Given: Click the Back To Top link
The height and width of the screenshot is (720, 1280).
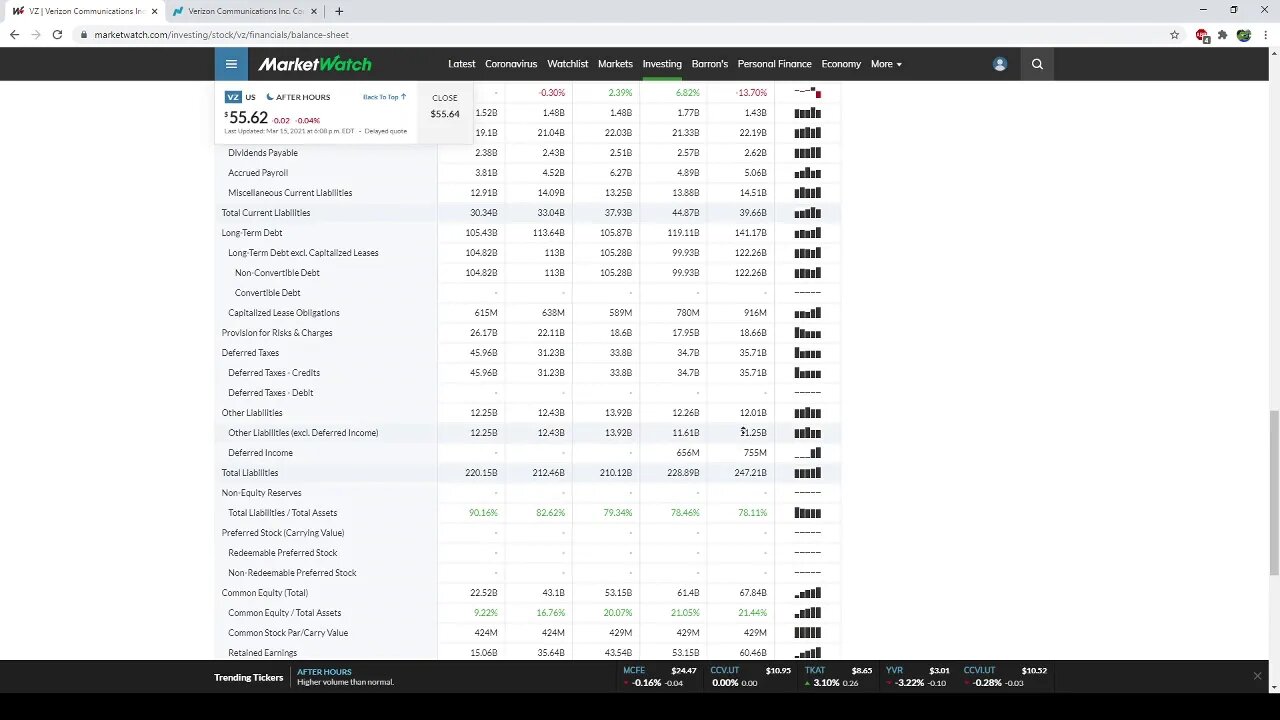Looking at the screenshot, I should tap(384, 97).
